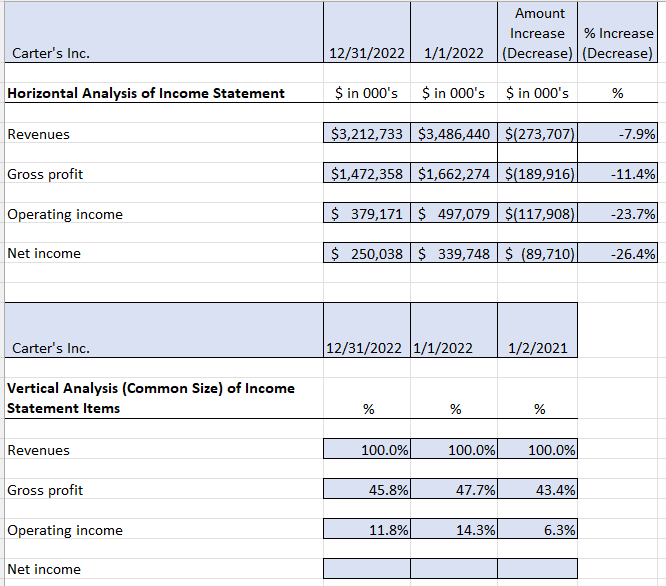Click the second Carter's Inc. title cell
This screenshot has width=666, height=586.
(164, 330)
